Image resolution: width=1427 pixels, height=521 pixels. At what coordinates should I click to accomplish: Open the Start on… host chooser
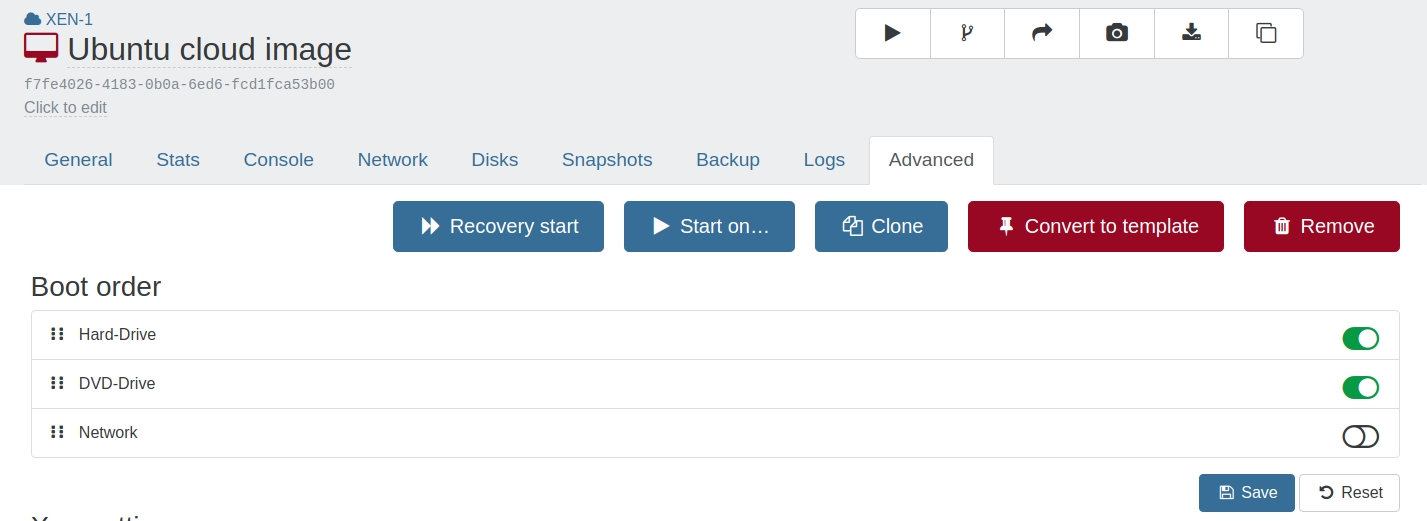(709, 226)
